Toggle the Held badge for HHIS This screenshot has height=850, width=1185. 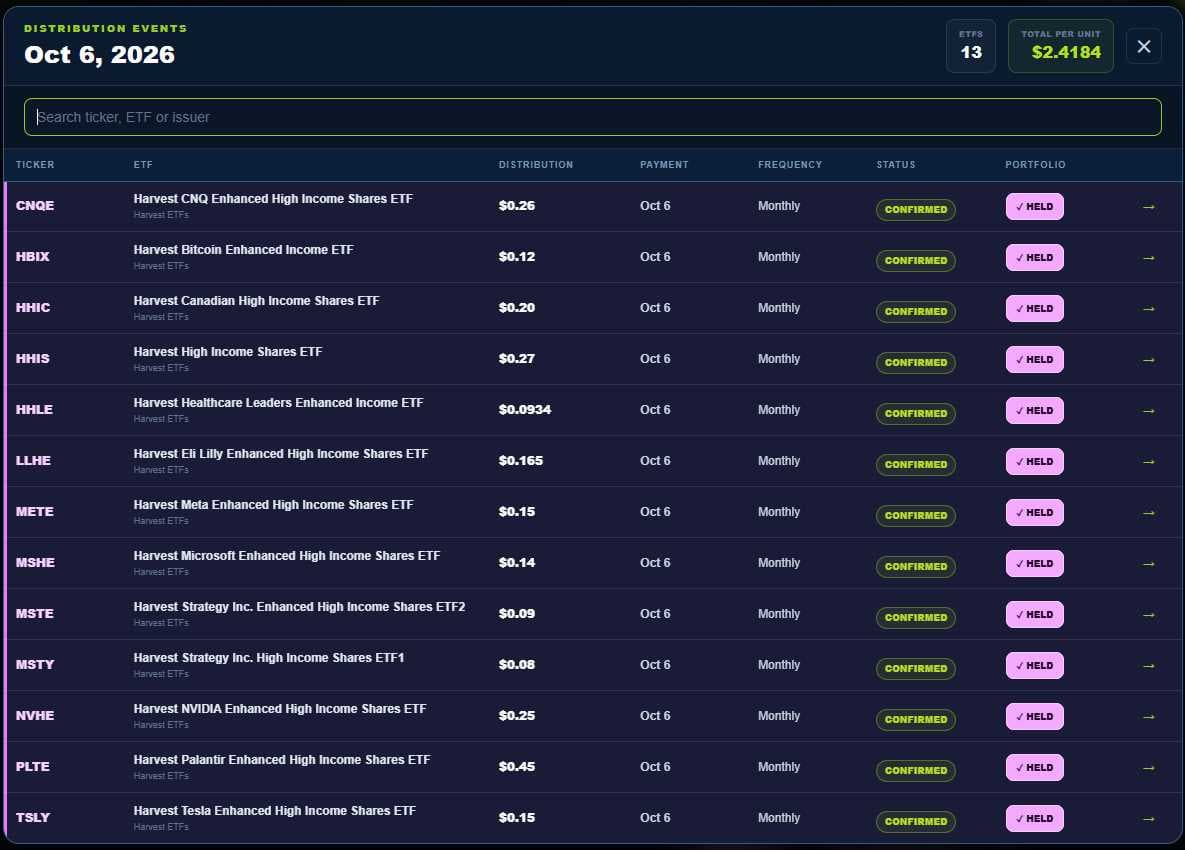(1035, 360)
